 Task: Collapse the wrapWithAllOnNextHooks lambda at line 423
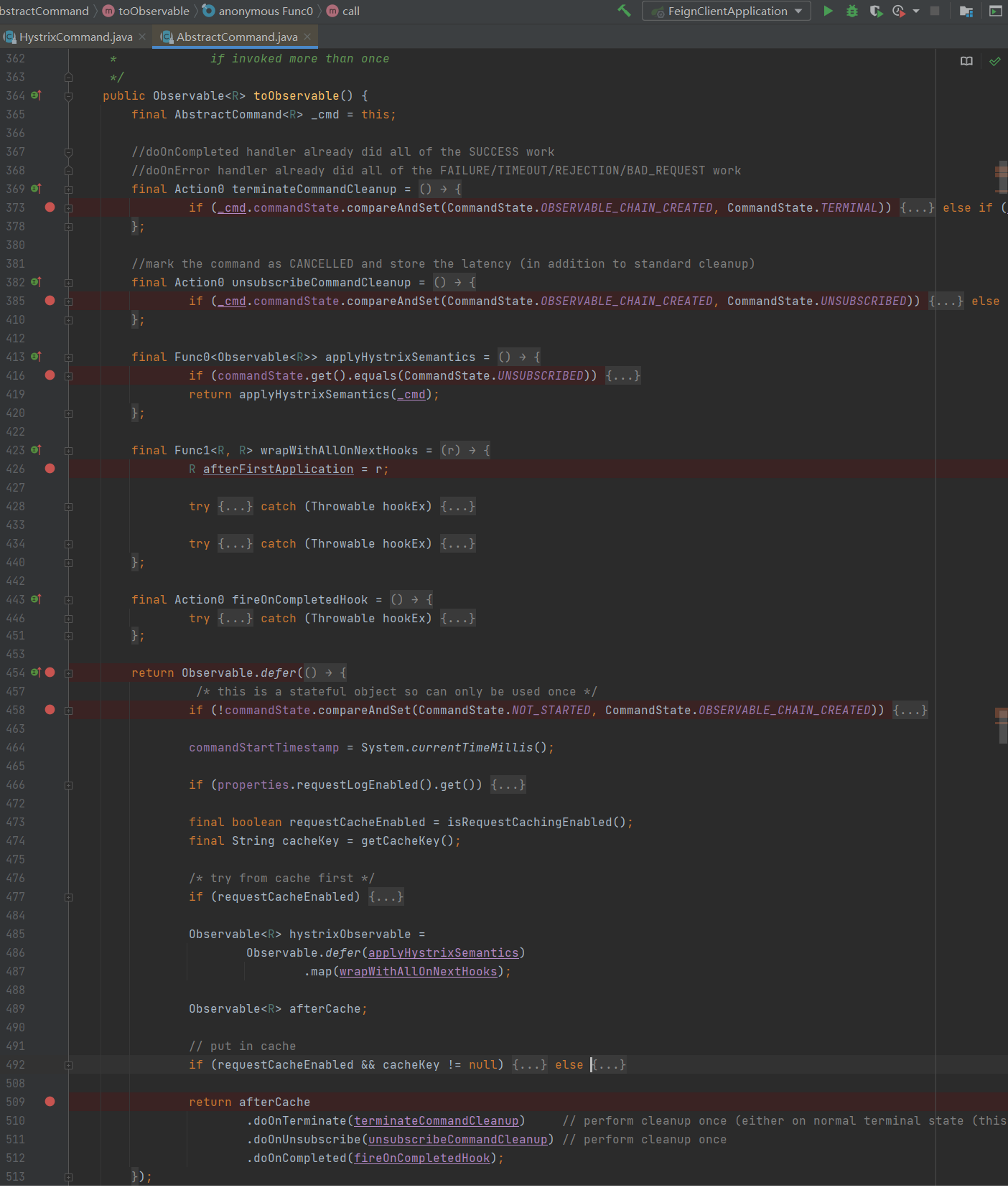[x=68, y=451]
